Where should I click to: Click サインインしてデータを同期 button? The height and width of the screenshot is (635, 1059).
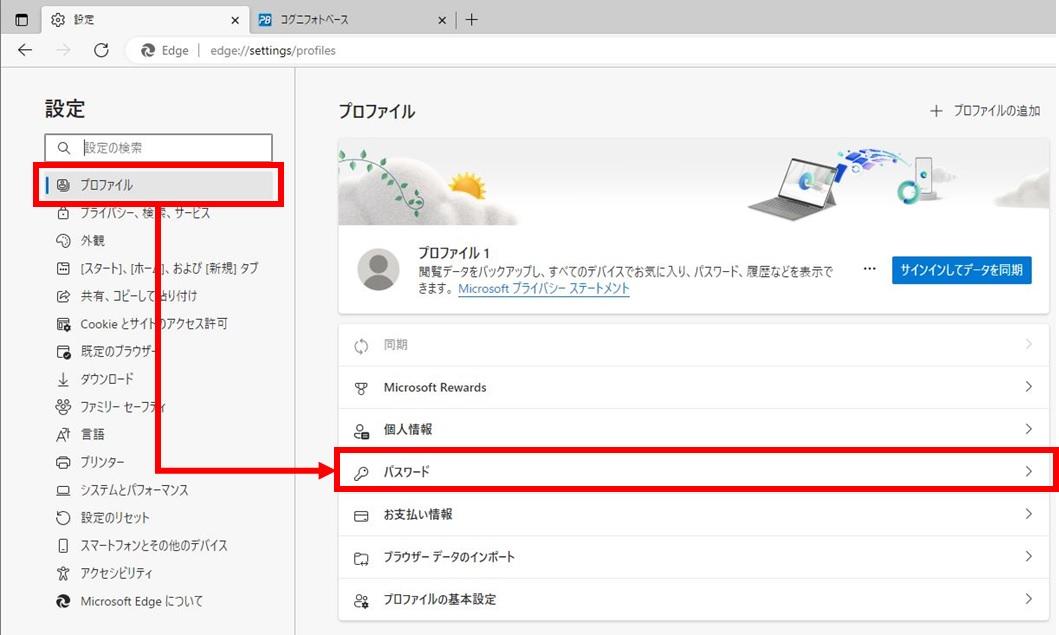point(961,270)
